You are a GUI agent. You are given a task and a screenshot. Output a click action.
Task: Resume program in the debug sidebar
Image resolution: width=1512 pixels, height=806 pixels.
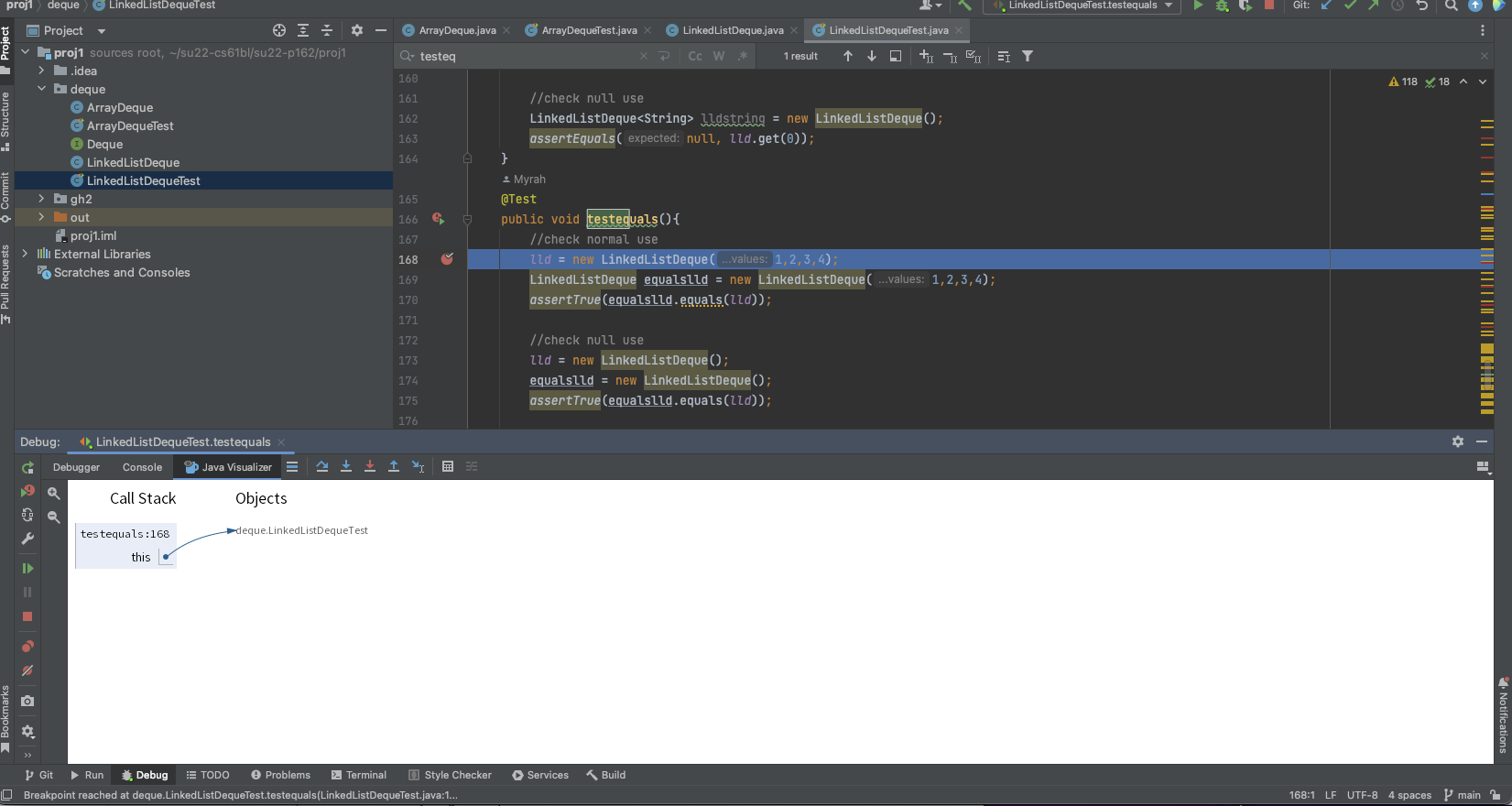click(x=27, y=569)
